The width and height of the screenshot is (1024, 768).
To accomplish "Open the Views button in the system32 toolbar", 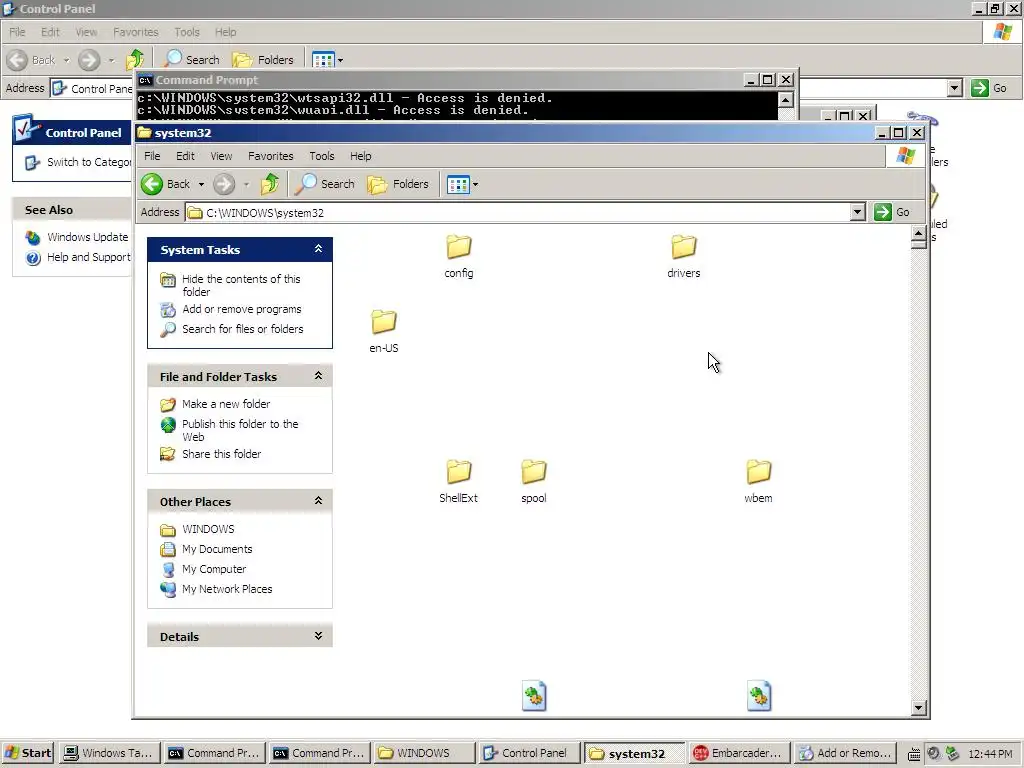I will pyautogui.click(x=458, y=185).
